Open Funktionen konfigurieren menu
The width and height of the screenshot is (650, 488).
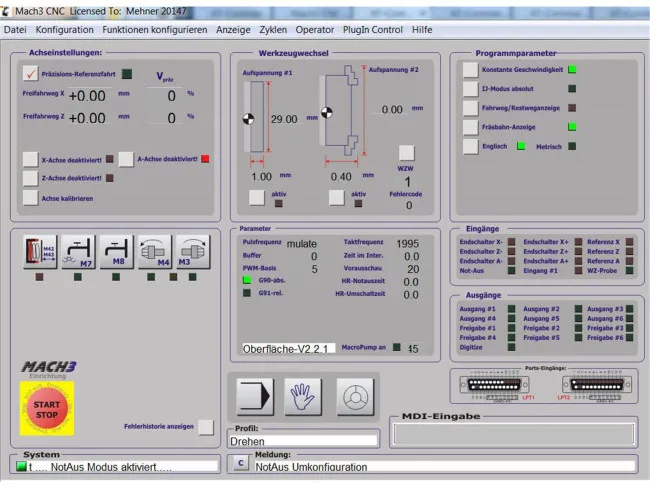[155, 30]
